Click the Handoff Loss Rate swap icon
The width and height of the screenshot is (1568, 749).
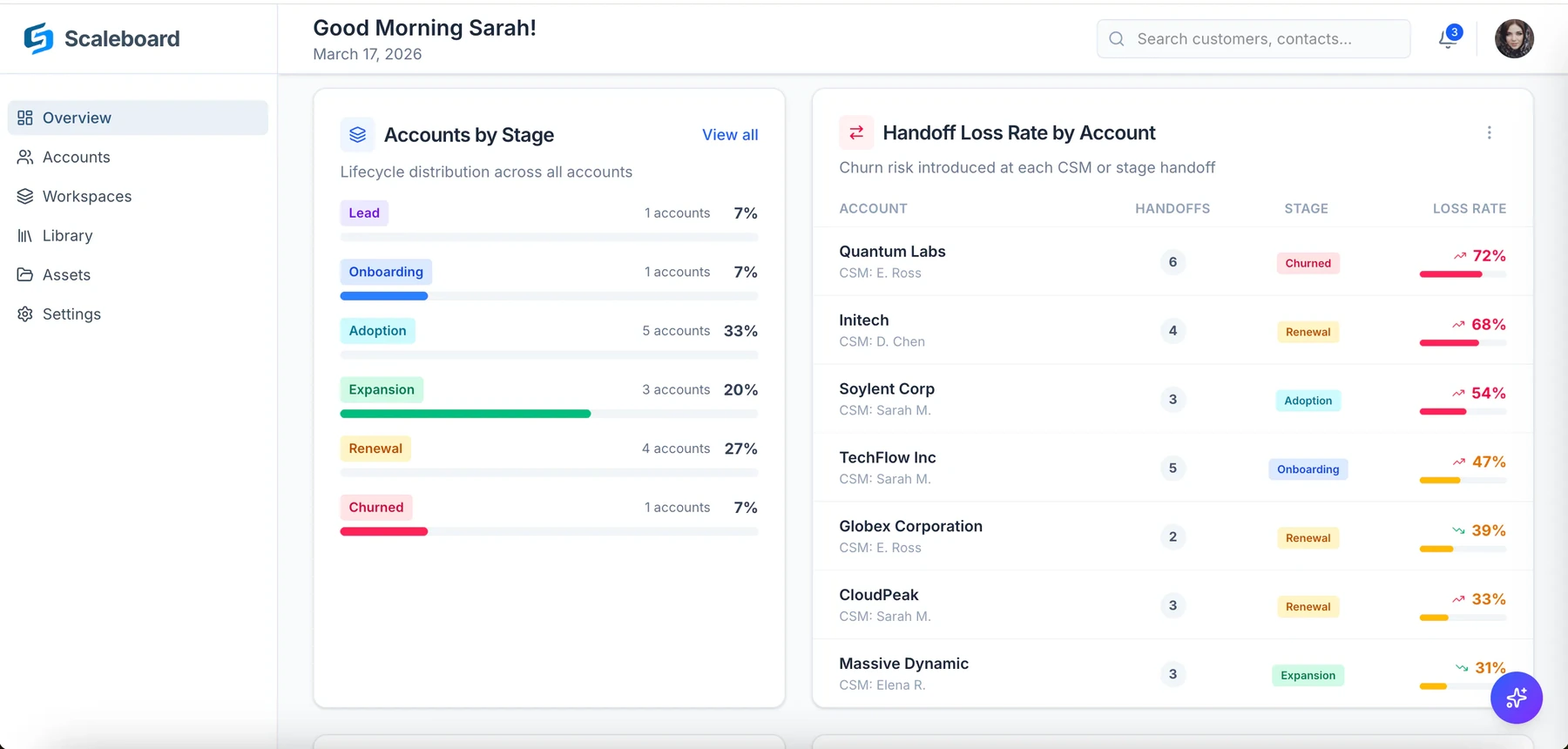click(x=856, y=132)
